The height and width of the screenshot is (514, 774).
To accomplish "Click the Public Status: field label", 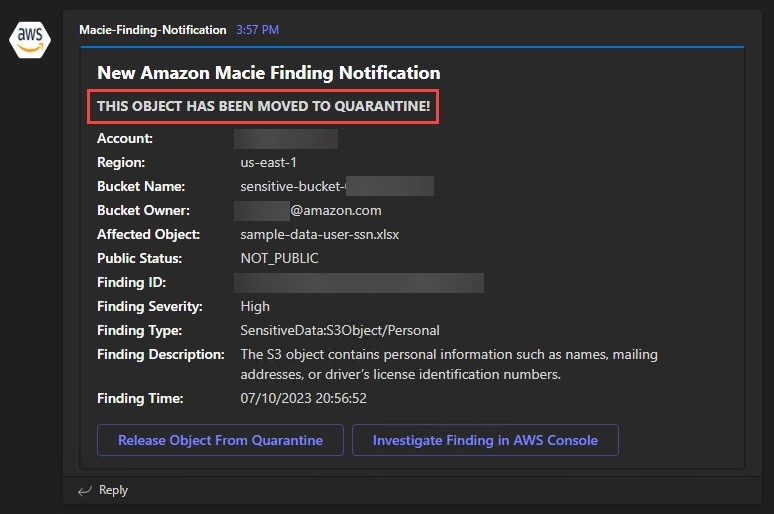I will point(140,258).
